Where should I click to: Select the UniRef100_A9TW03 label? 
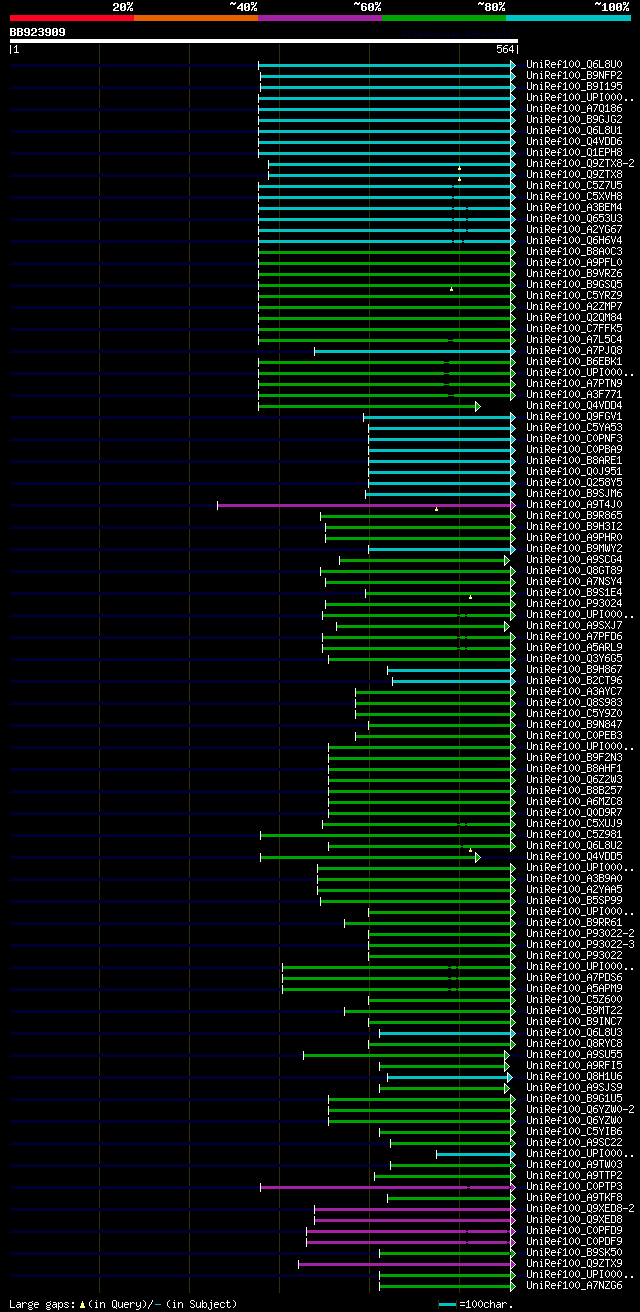pyautogui.click(x=574, y=1165)
